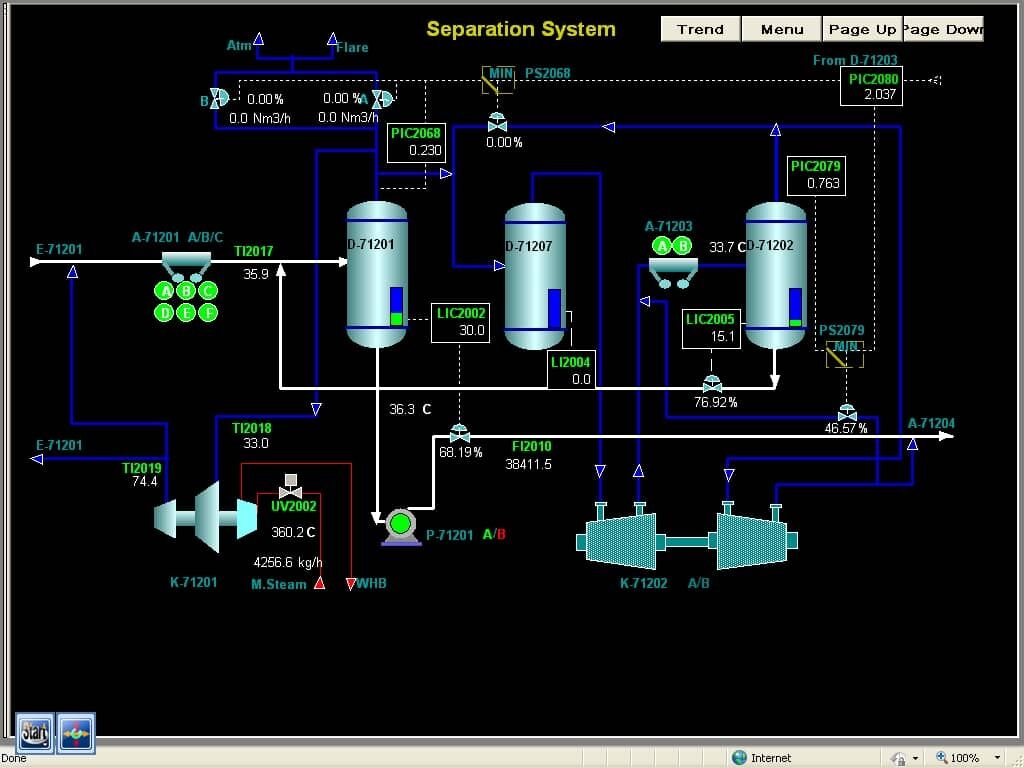Toggle A-71201 fan C indicator

pos(208,291)
